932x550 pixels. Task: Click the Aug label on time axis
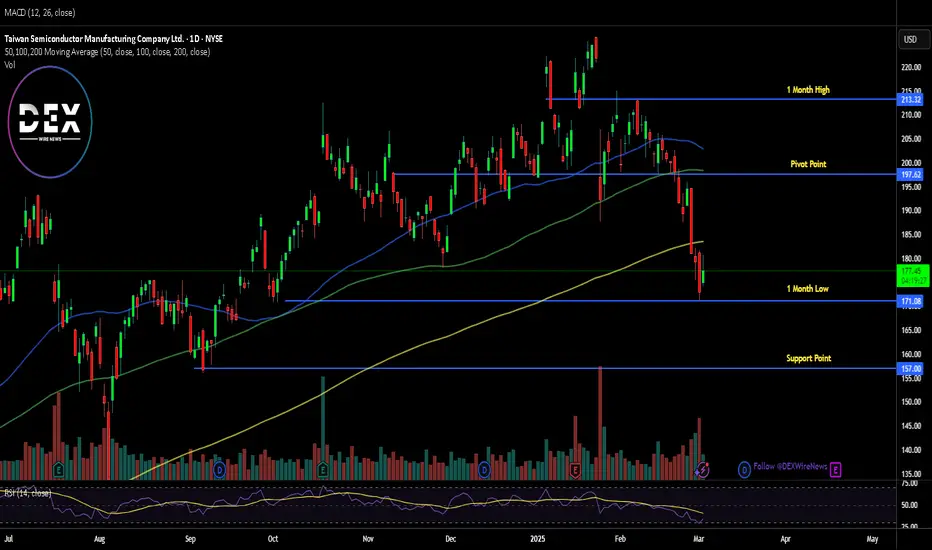(x=99, y=539)
